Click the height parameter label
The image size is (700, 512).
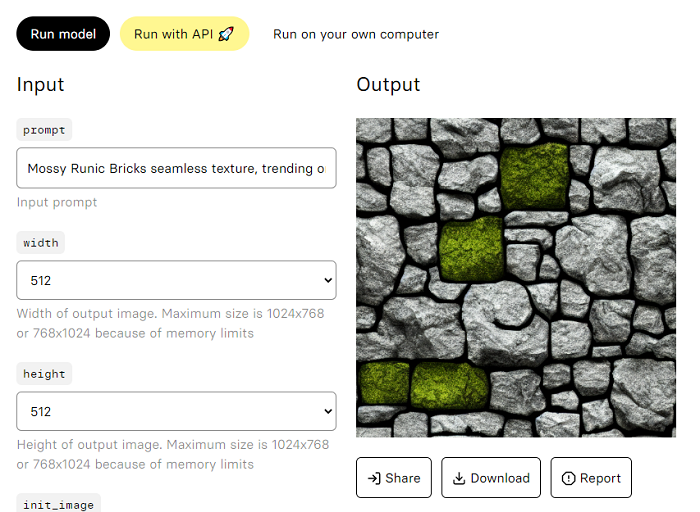(44, 374)
